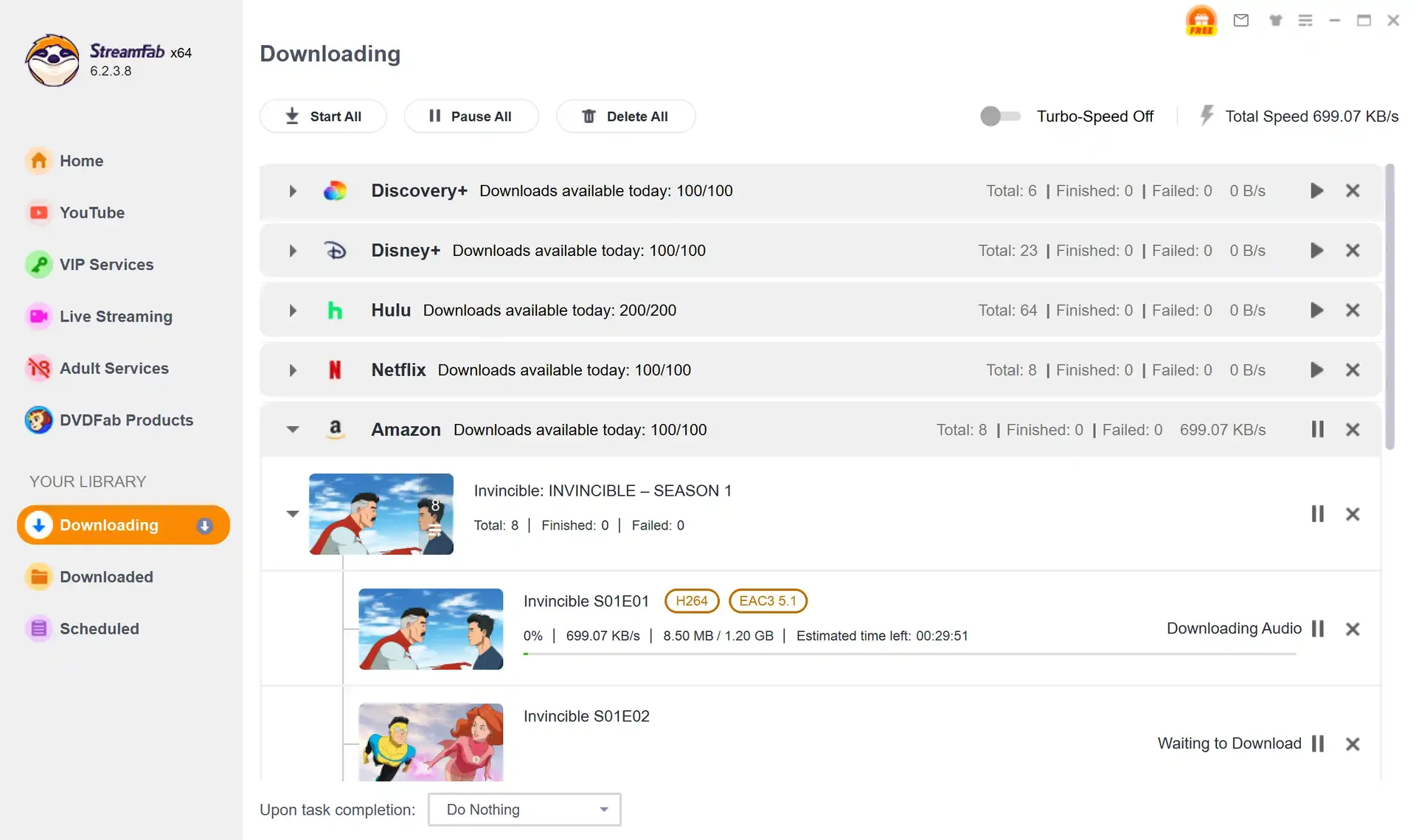Open the FREE gift promo icon
This screenshot has width=1416, height=840.
1201,21
